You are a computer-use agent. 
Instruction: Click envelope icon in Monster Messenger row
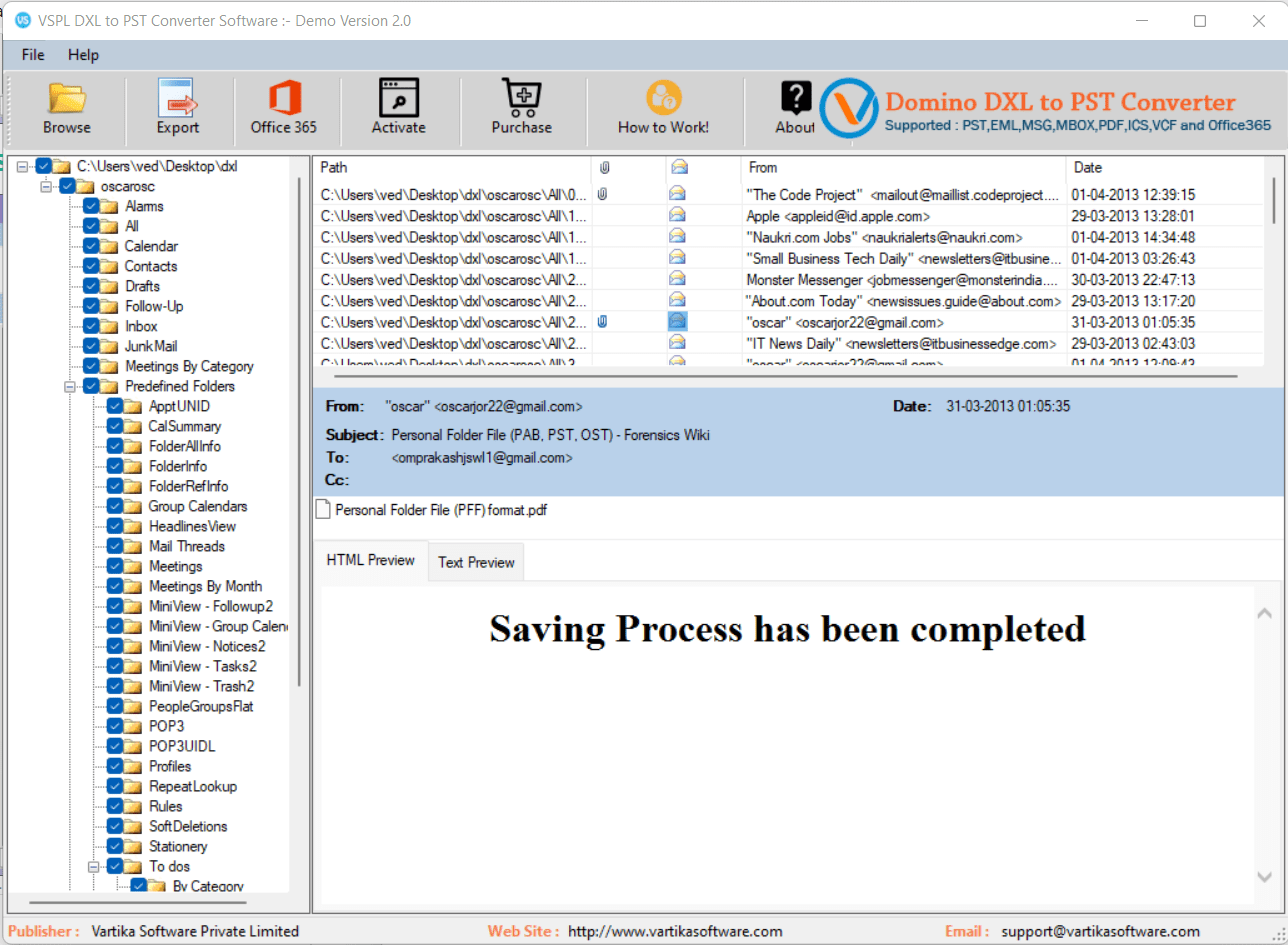(x=678, y=279)
